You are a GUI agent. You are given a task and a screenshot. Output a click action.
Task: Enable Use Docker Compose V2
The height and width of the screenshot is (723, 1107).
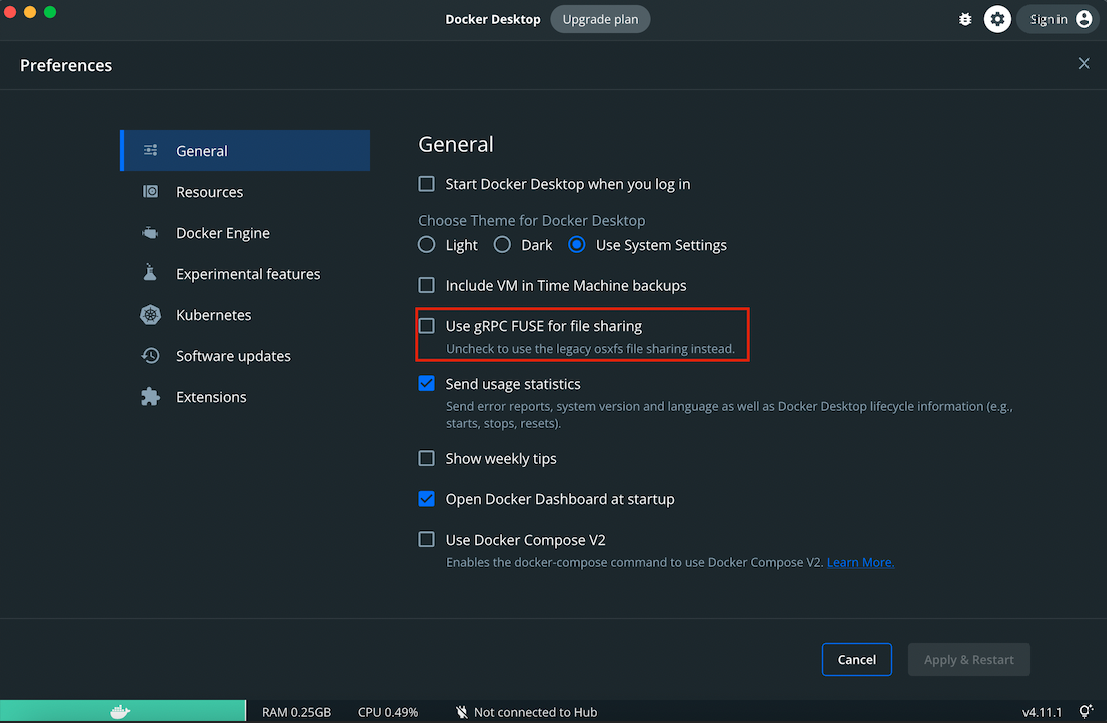click(x=426, y=539)
